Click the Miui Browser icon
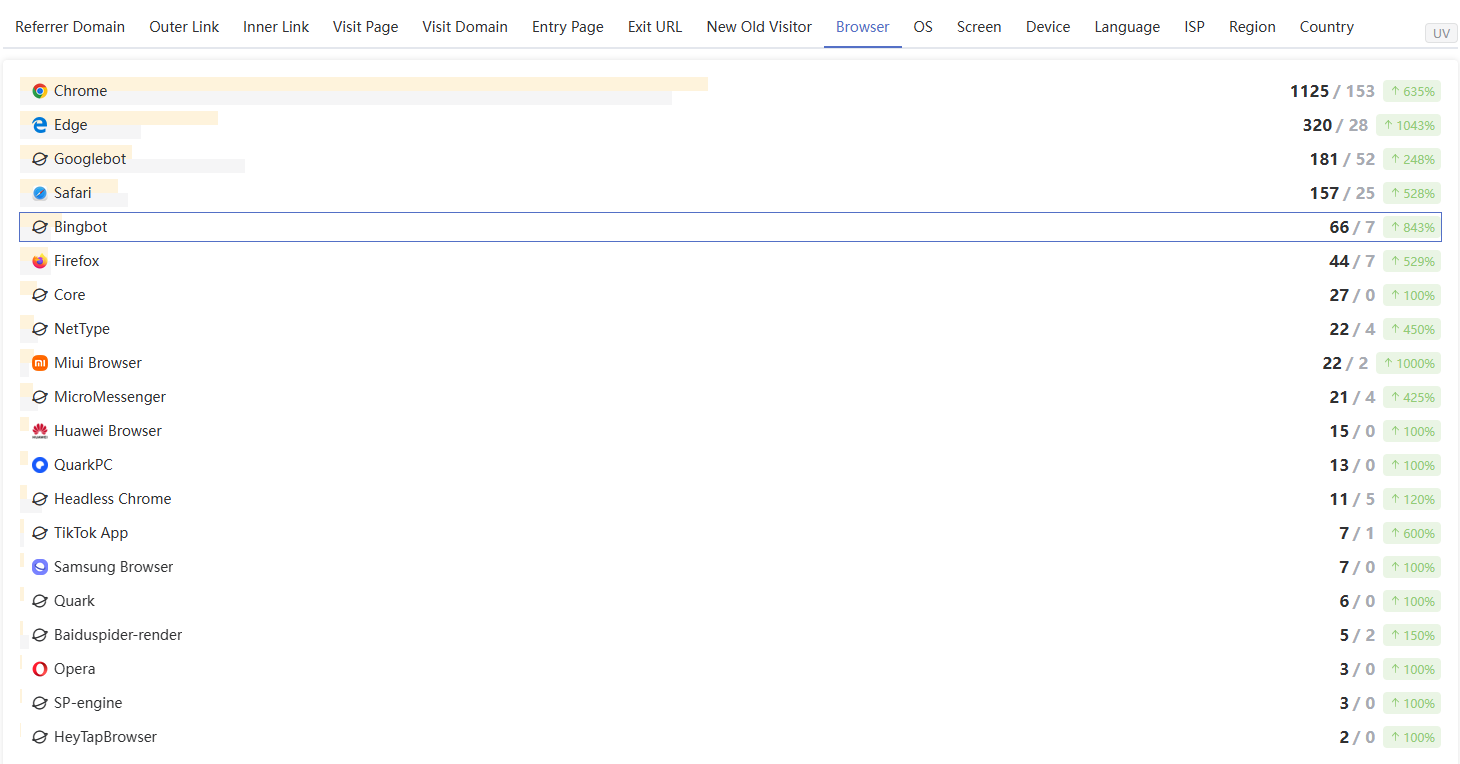The width and height of the screenshot is (1460, 764). [x=40, y=363]
